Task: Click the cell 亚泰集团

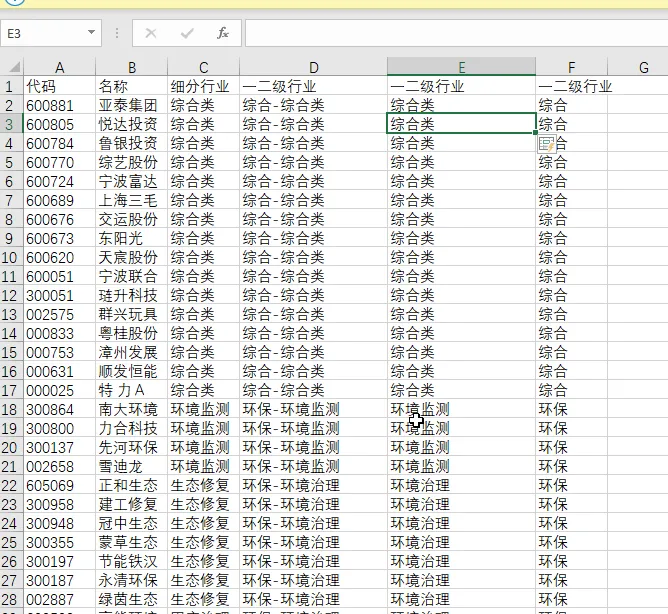Action: pos(132,105)
